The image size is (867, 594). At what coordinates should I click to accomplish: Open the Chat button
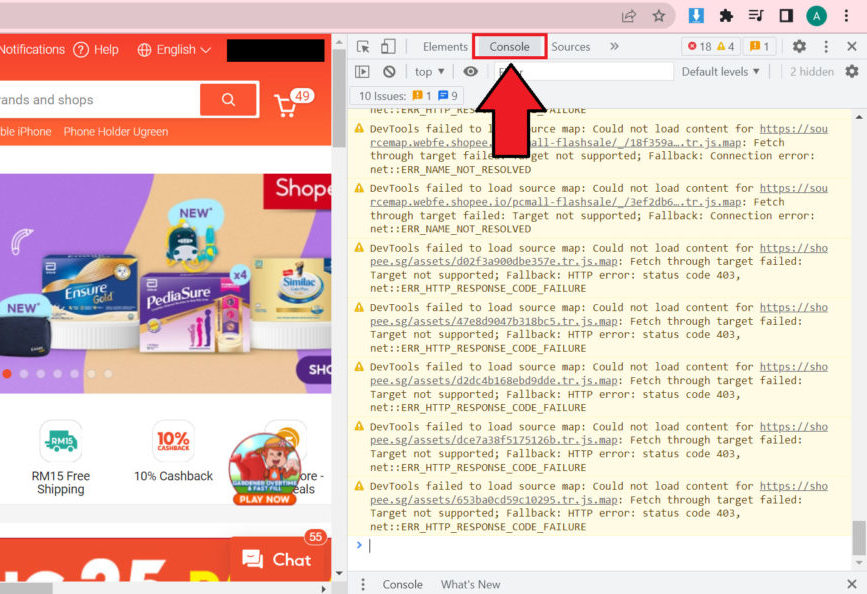click(277, 560)
